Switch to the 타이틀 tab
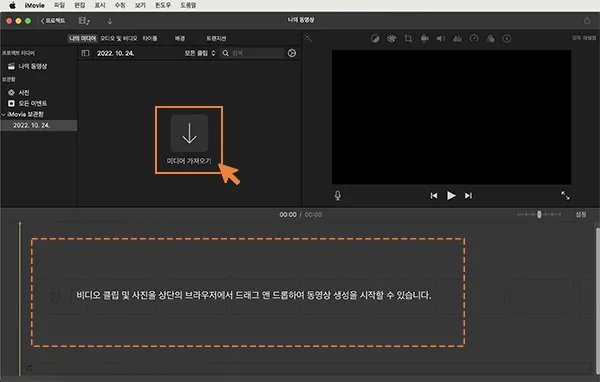 click(150, 38)
